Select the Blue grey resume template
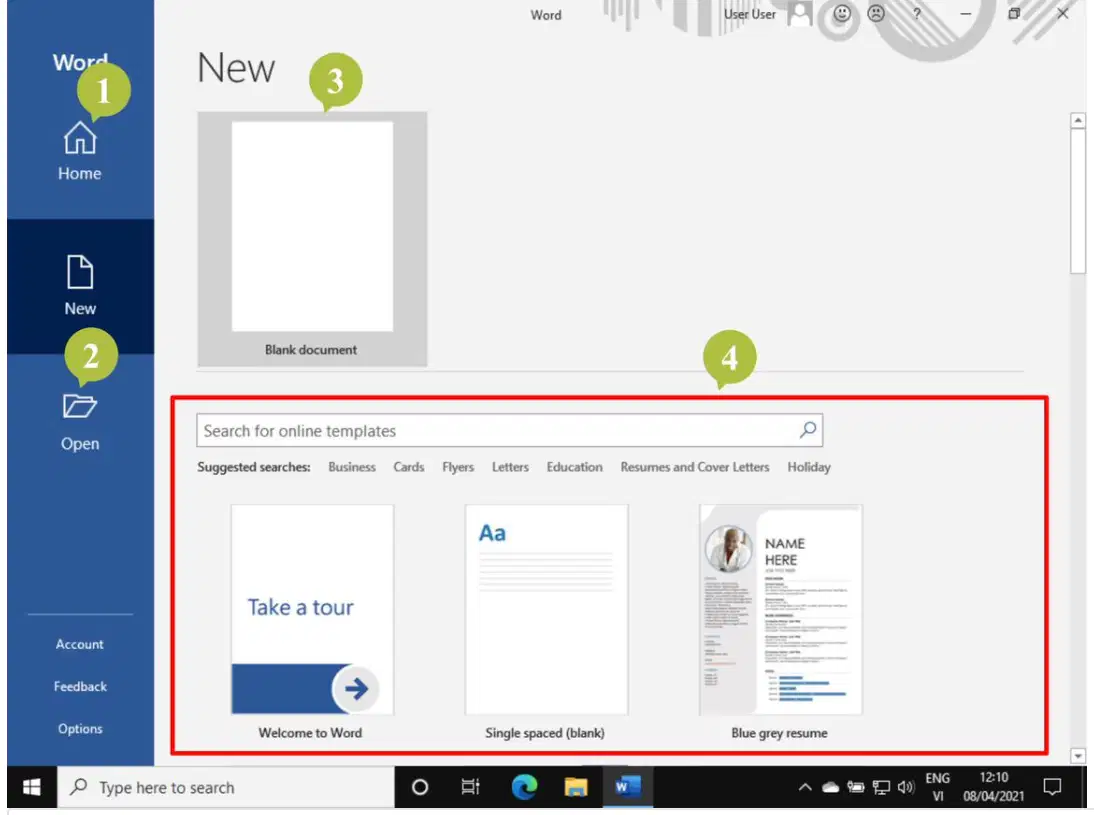The height and width of the screenshot is (815, 1094). point(780,622)
